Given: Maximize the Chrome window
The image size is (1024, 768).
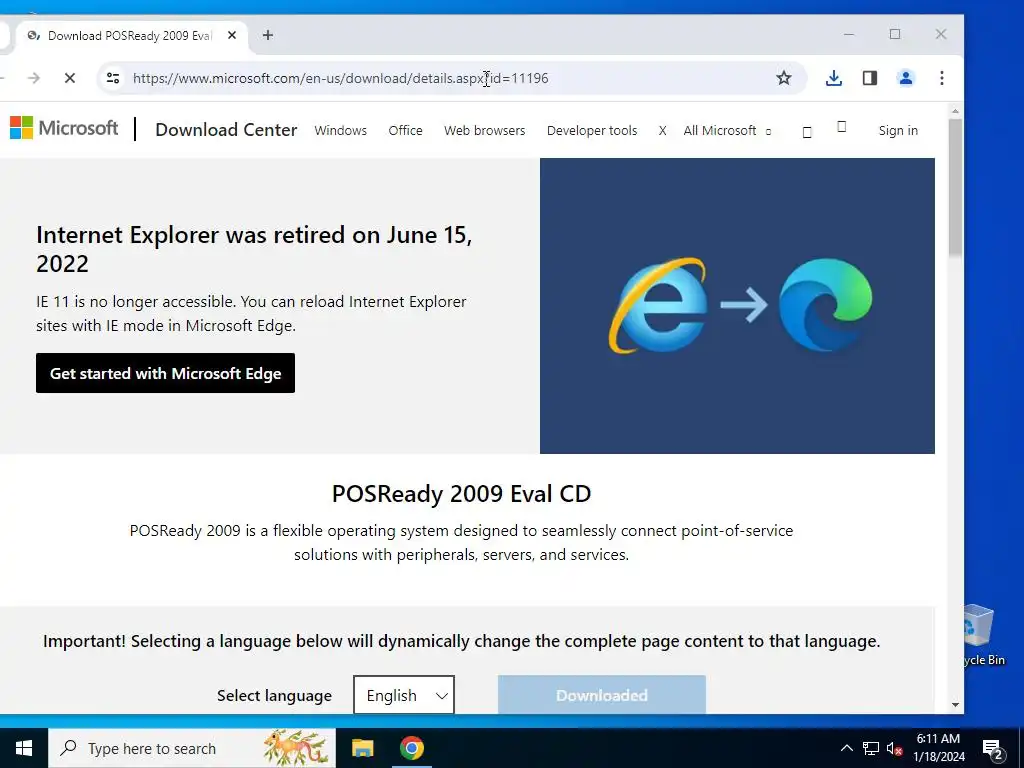Looking at the screenshot, I should (x=895, y=34).
